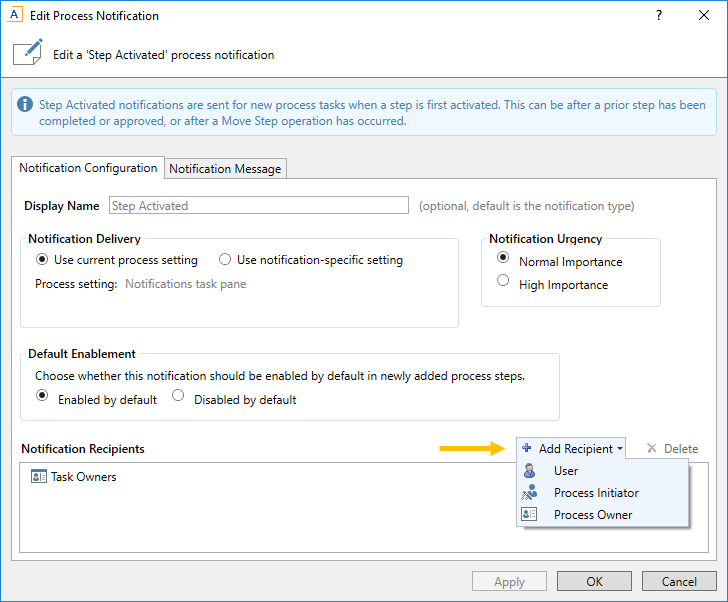Select Task Owners in recipients list
Image resolution: width=728 pixels, height=602 pixels.
(83, 477)
